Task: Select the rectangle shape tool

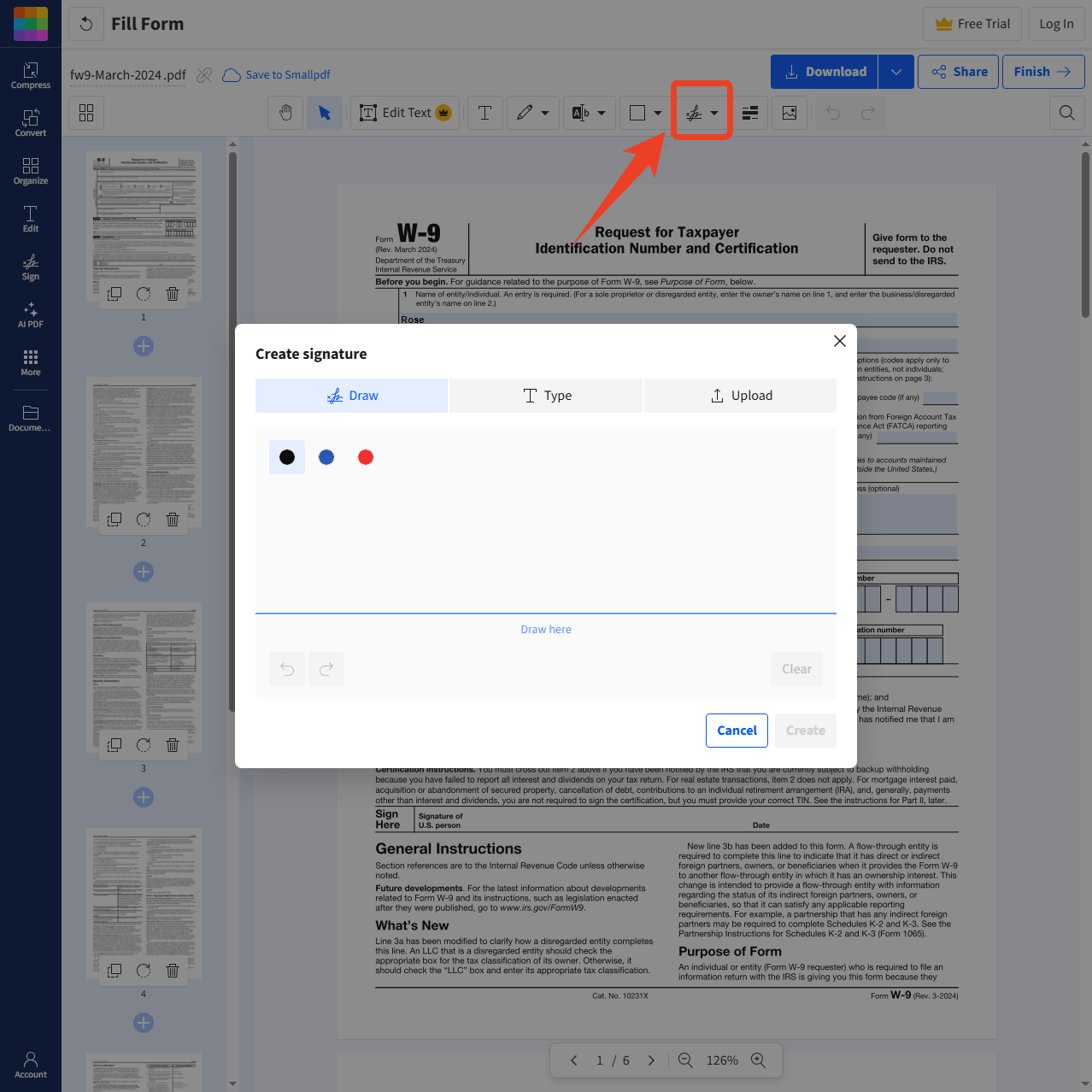Action: 637,113
